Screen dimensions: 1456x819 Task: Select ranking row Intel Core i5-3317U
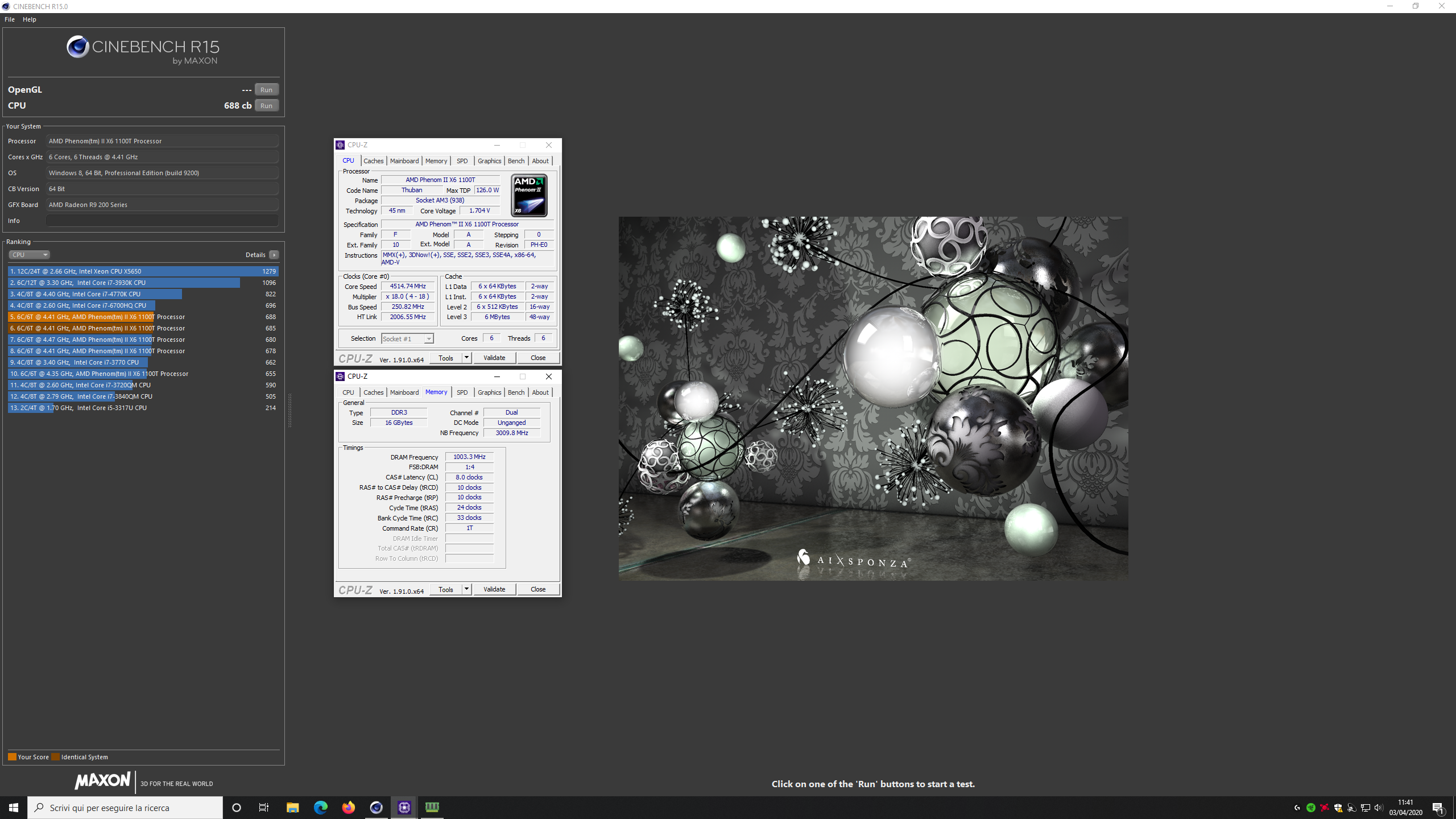[143, 408]
